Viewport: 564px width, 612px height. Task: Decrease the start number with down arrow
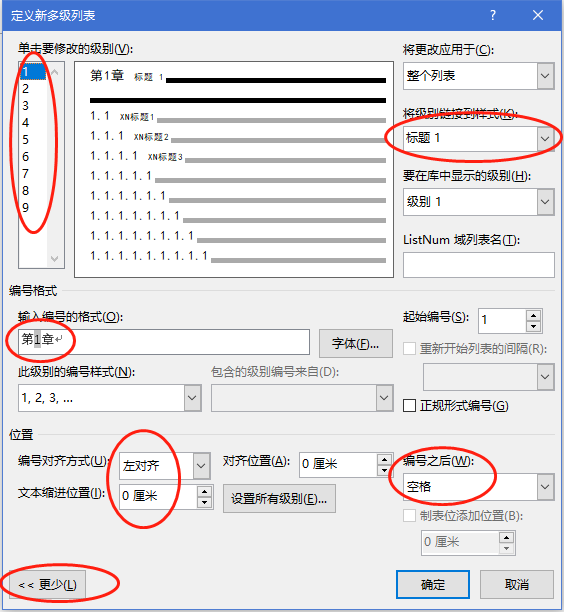(533, 326)
